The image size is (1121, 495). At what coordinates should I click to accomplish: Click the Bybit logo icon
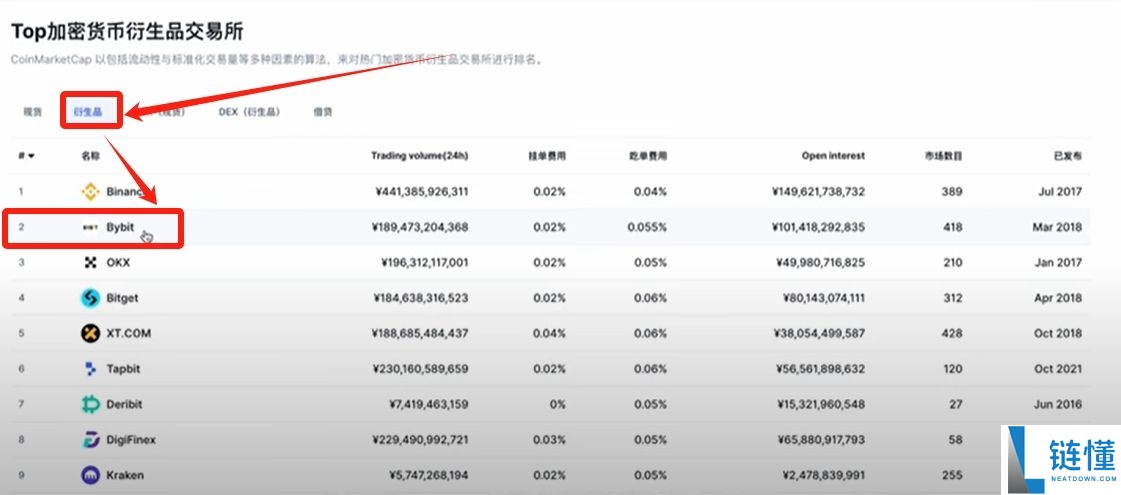[x=91, y=227]
